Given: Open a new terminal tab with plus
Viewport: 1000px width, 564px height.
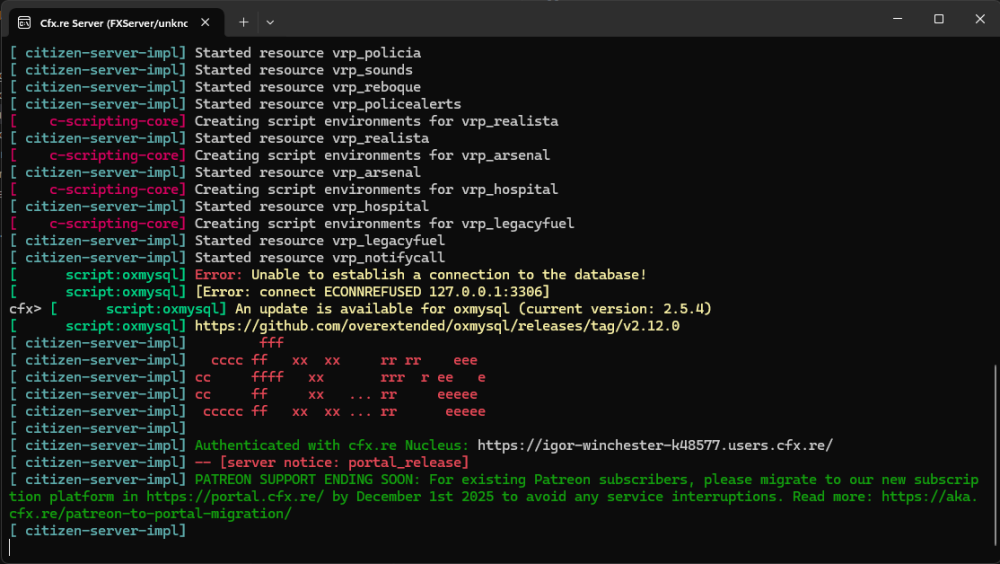Looking at the screenshot, I should click(243, 21).
